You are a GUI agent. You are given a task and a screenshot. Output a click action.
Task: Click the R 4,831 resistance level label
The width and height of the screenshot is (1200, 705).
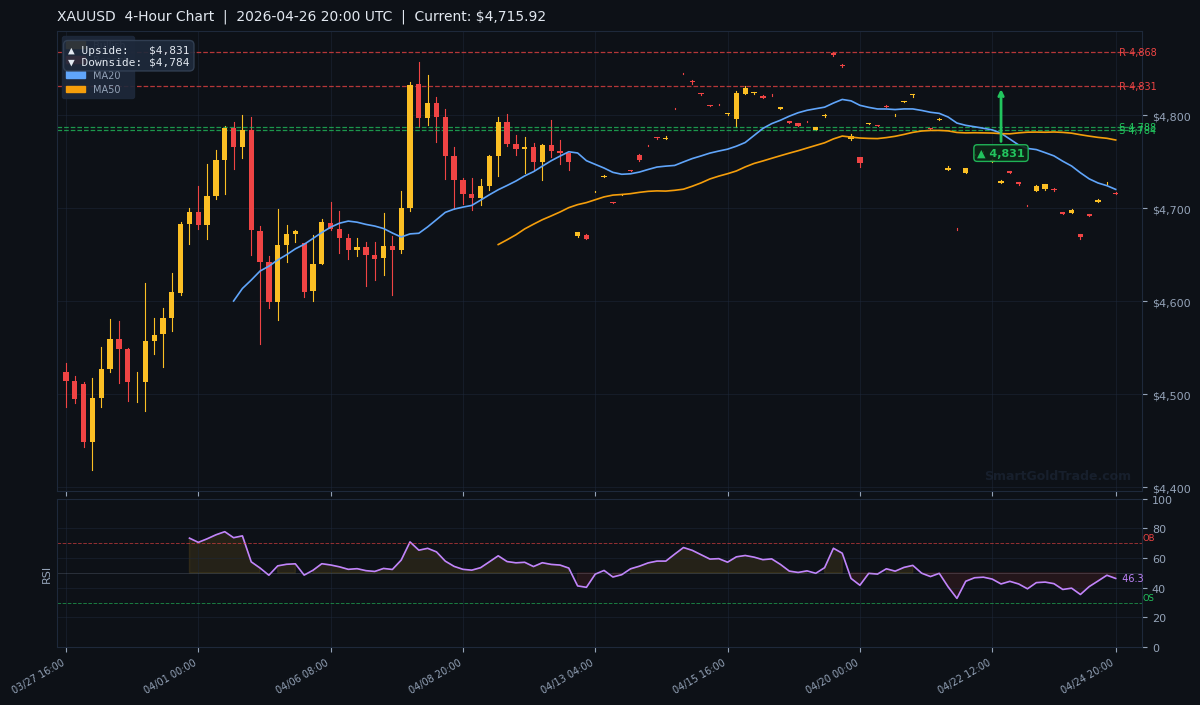[1138, 86]
